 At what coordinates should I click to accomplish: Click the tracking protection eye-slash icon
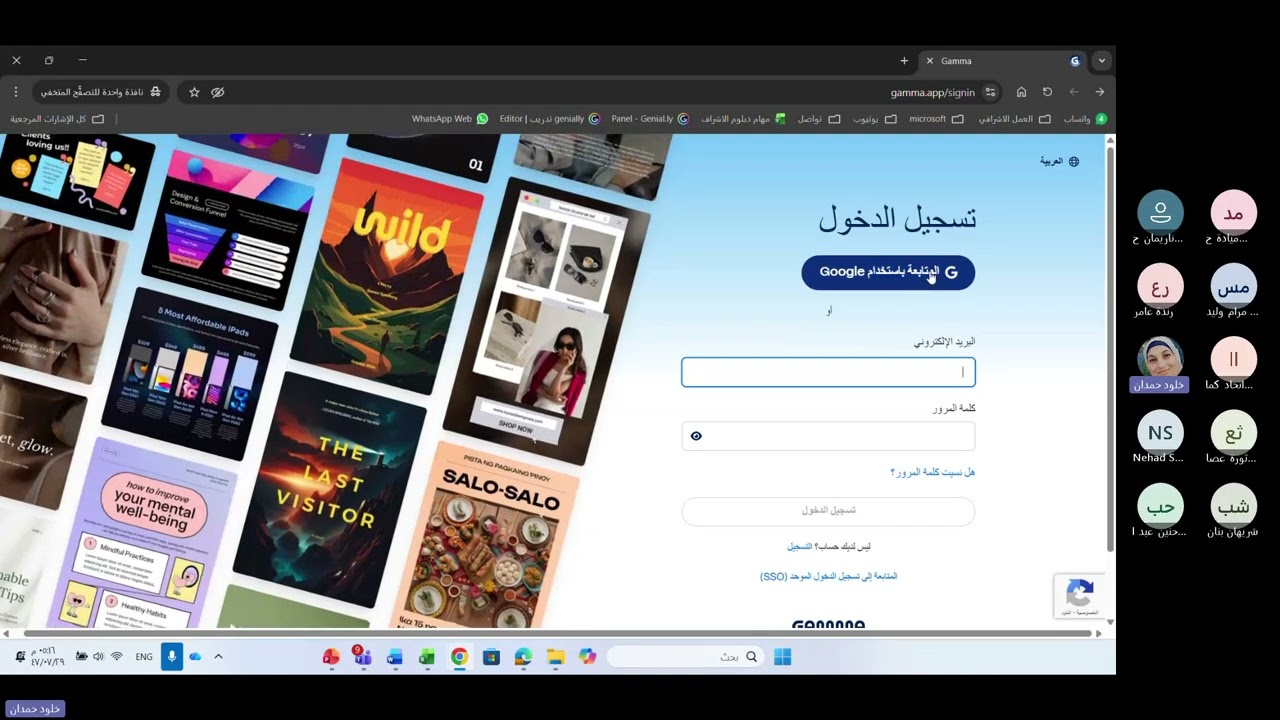pyautogui.click(x=218, y=92)
